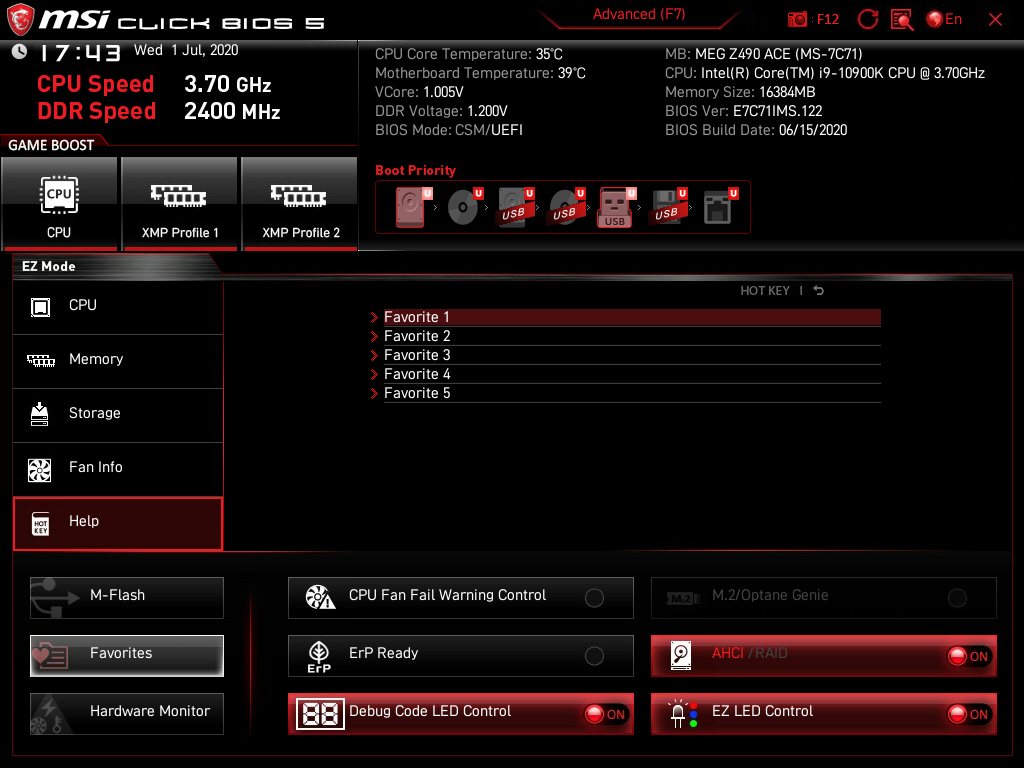Click the HOT KEY label
The image size is (1024, 768).
765,291
